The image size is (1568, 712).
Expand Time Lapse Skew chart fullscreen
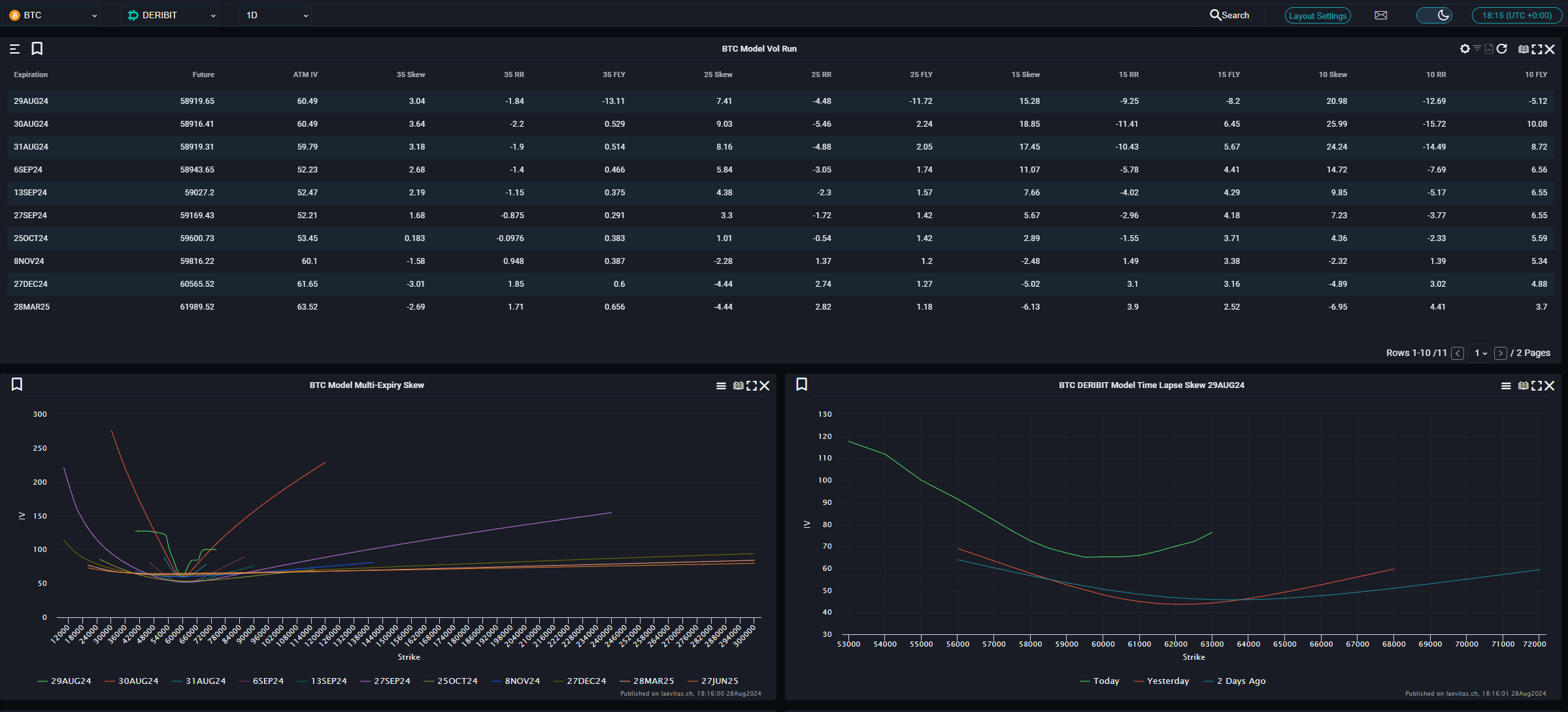point(1537,386)
